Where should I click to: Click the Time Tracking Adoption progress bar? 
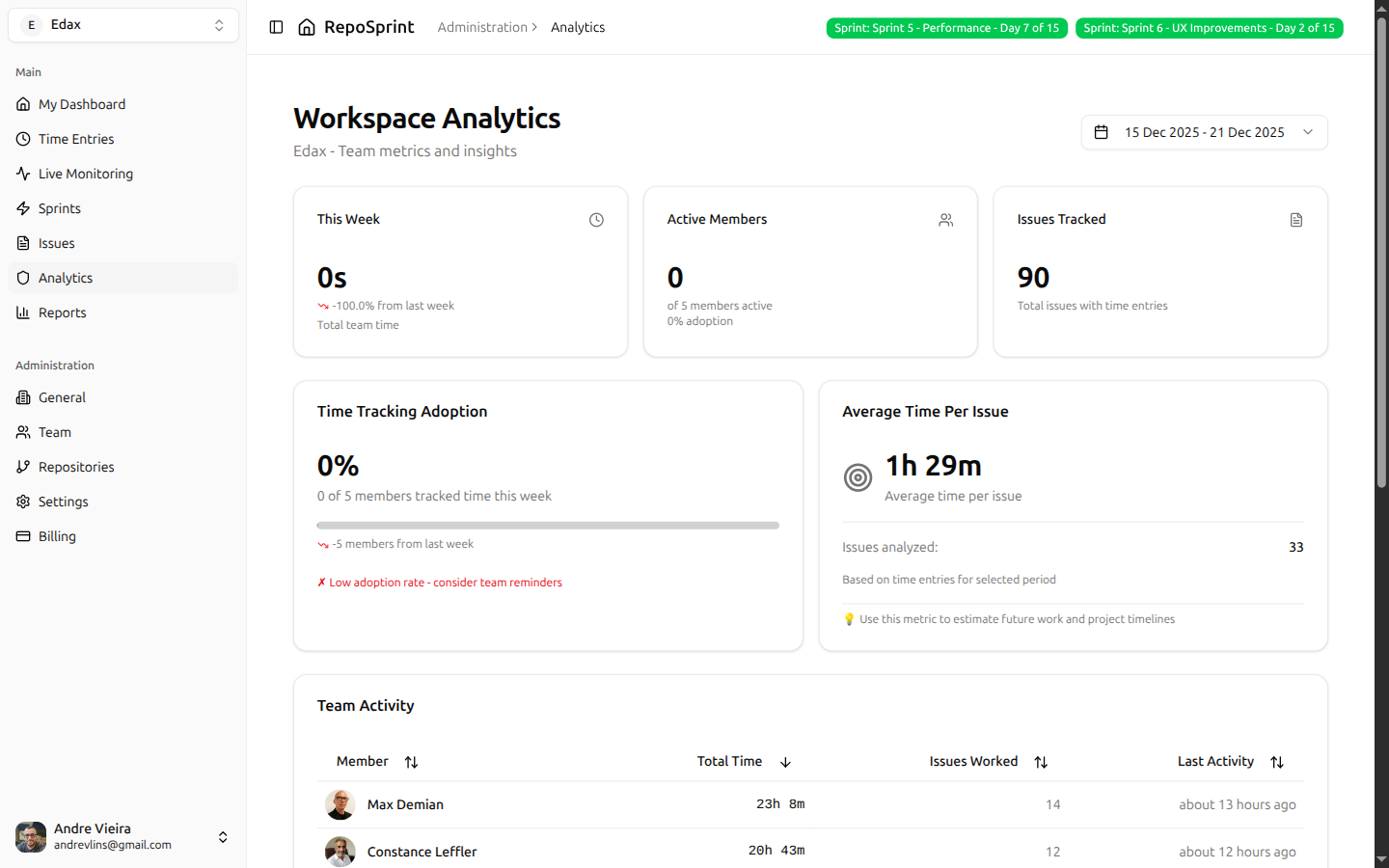point(548,526)
